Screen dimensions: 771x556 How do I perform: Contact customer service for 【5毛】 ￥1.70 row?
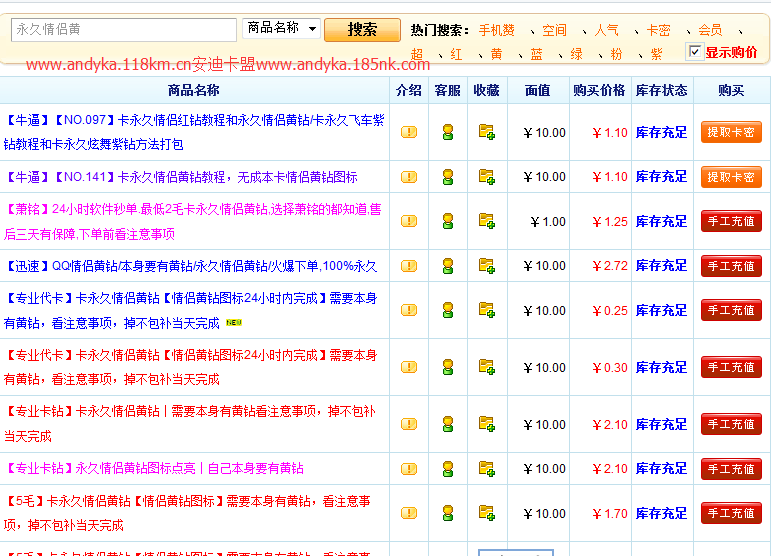(447, 513)
